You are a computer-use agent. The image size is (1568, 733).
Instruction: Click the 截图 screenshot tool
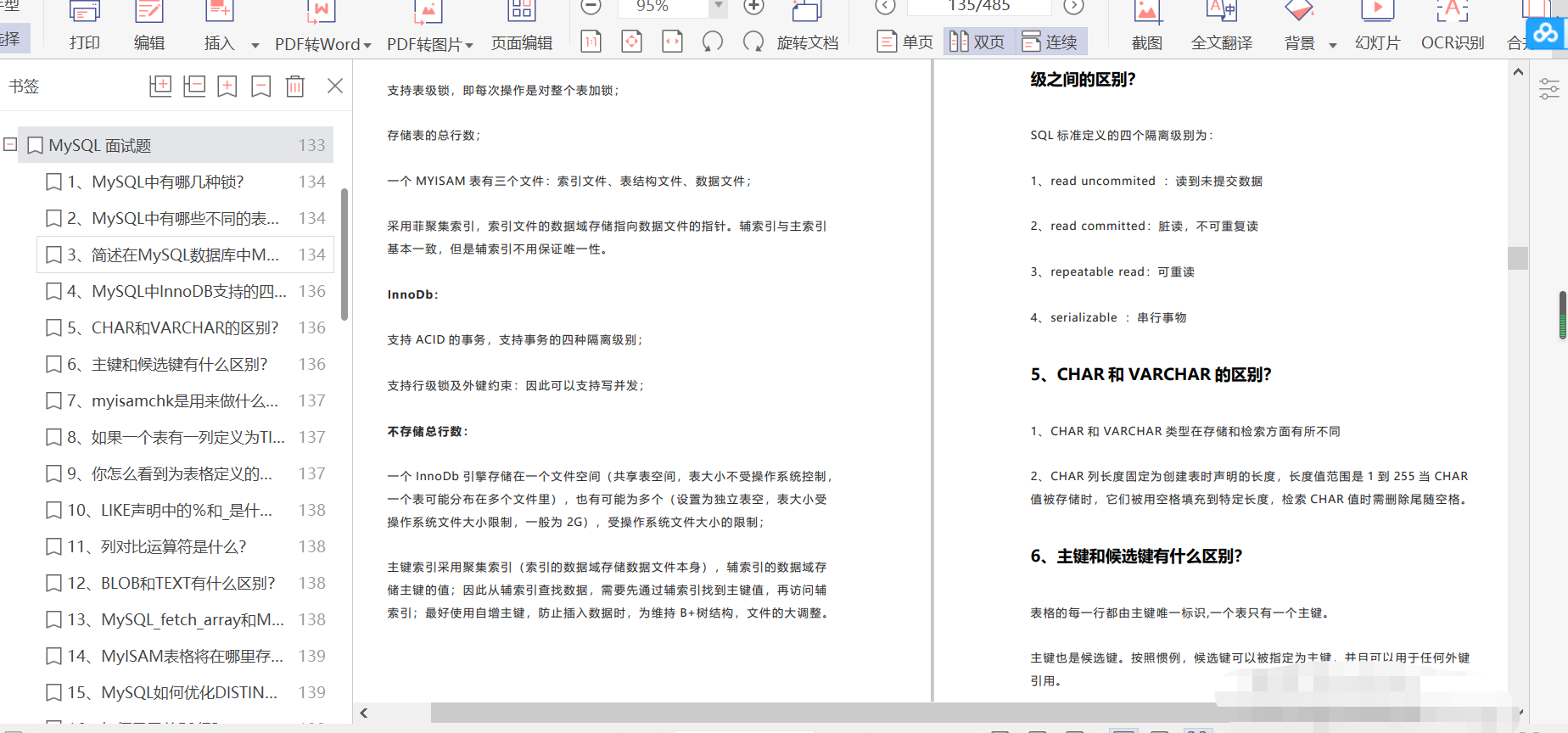point(1147,26)
